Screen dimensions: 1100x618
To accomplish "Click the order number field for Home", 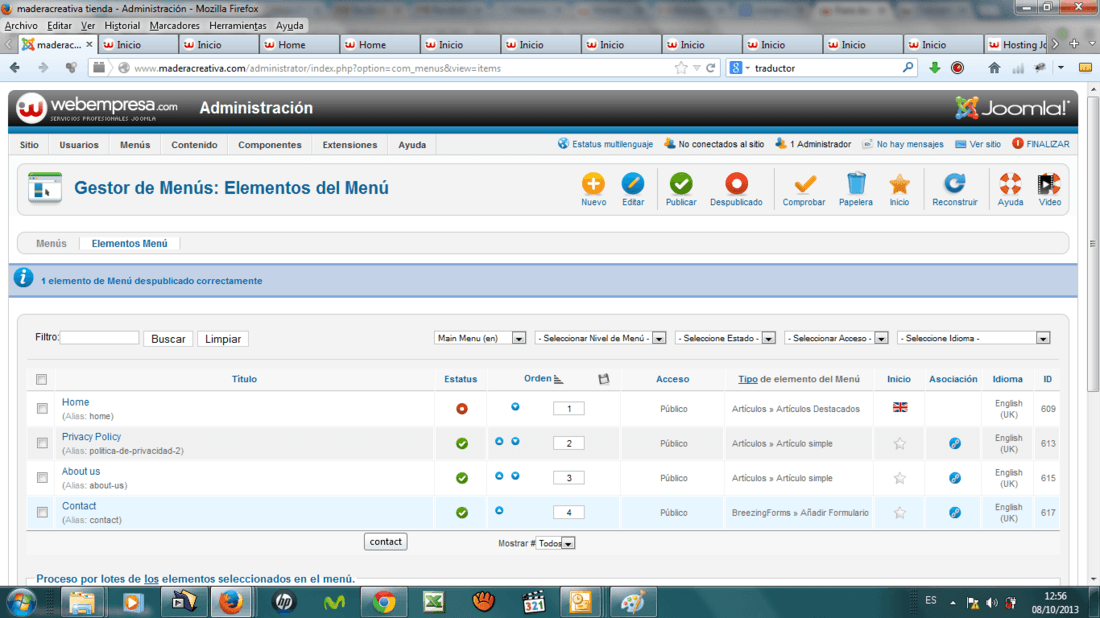I will click(x=569, y=408).
